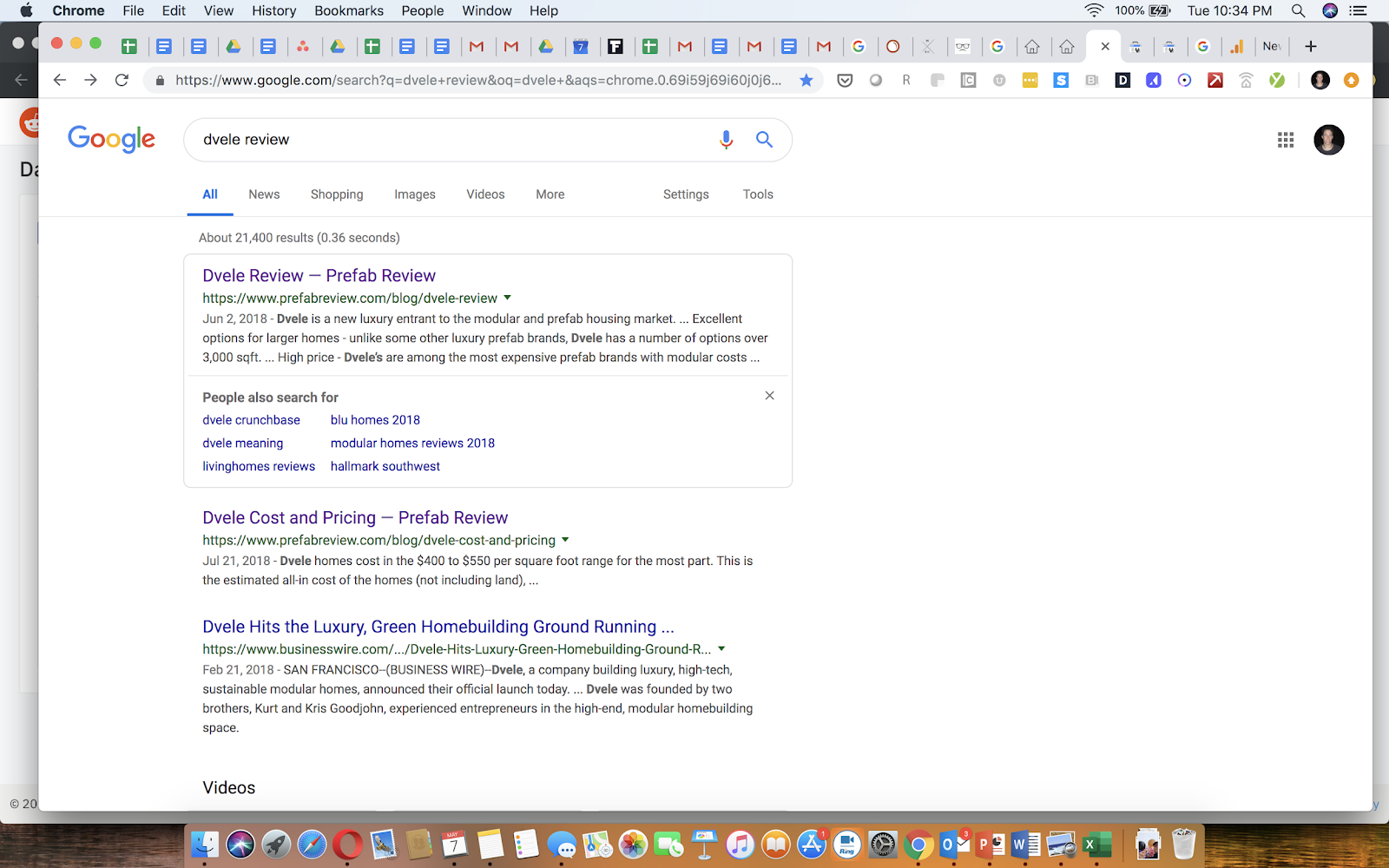Open the Trash in the dock
This screenshot has height=868, width=1389.
[x=1183, y=844]
